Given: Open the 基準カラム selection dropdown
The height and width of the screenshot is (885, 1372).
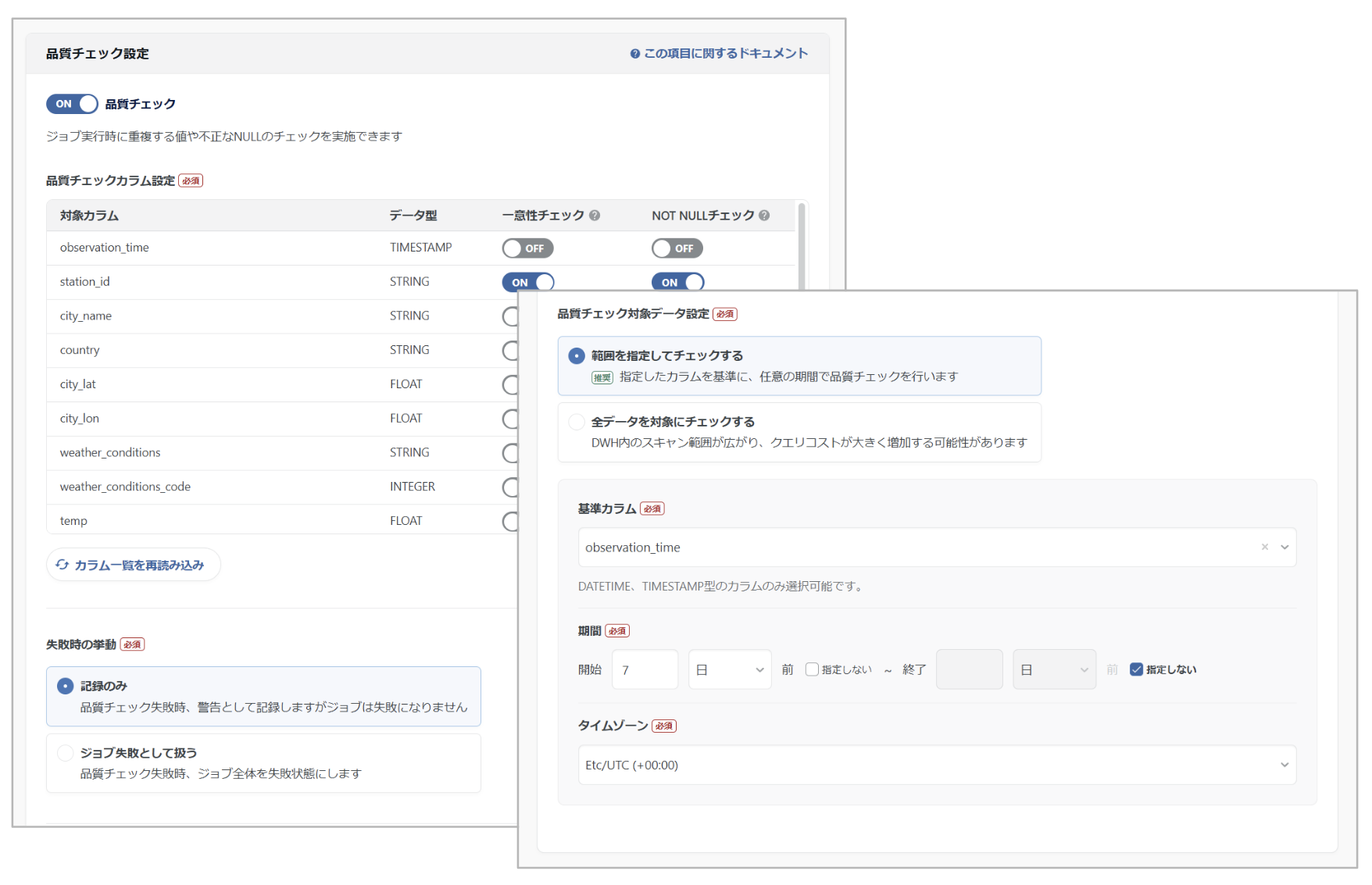Looking at the screenshot, I should click(x=1284, y=547).
